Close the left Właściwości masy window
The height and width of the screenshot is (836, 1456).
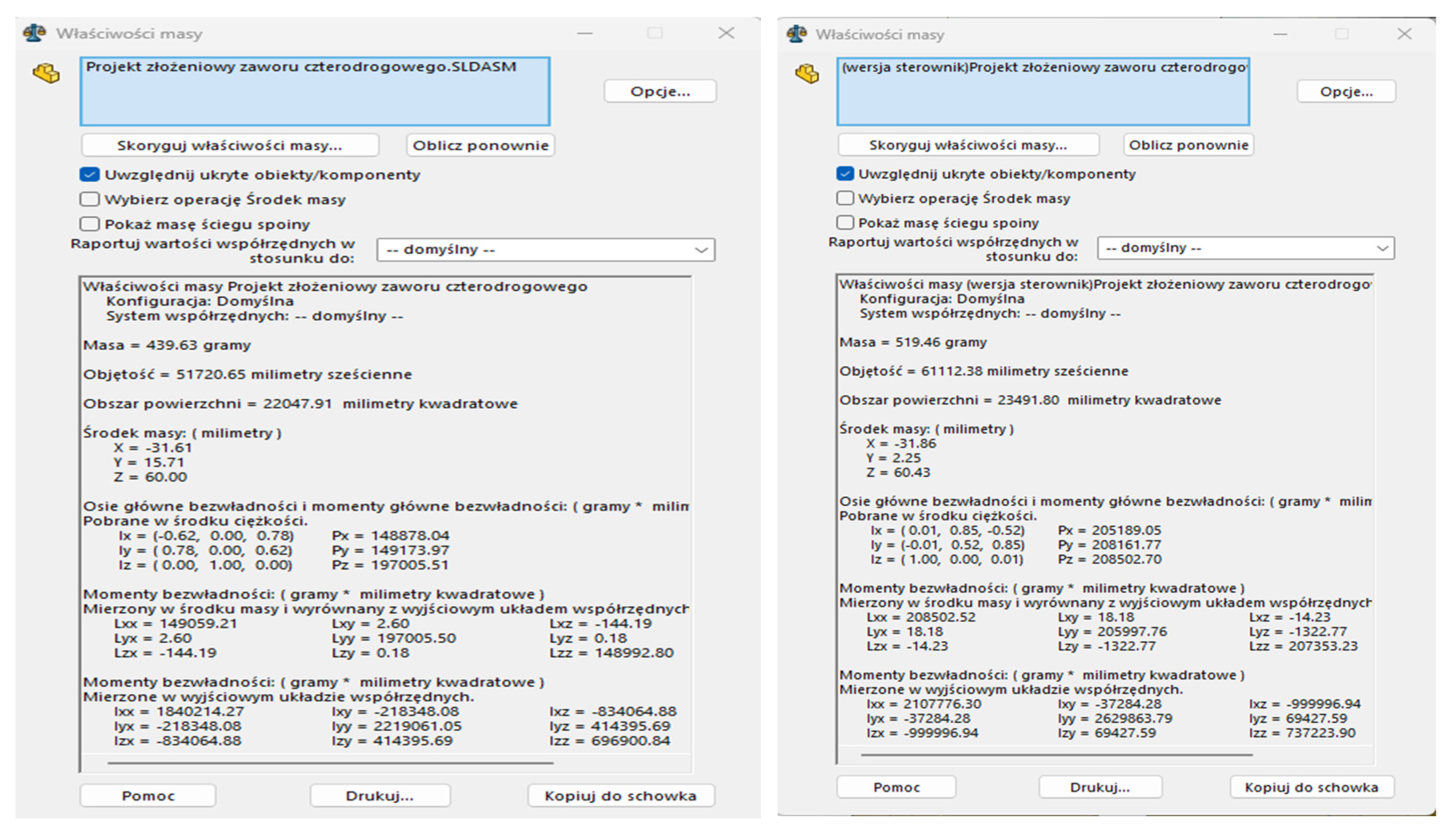pos(726,33)
